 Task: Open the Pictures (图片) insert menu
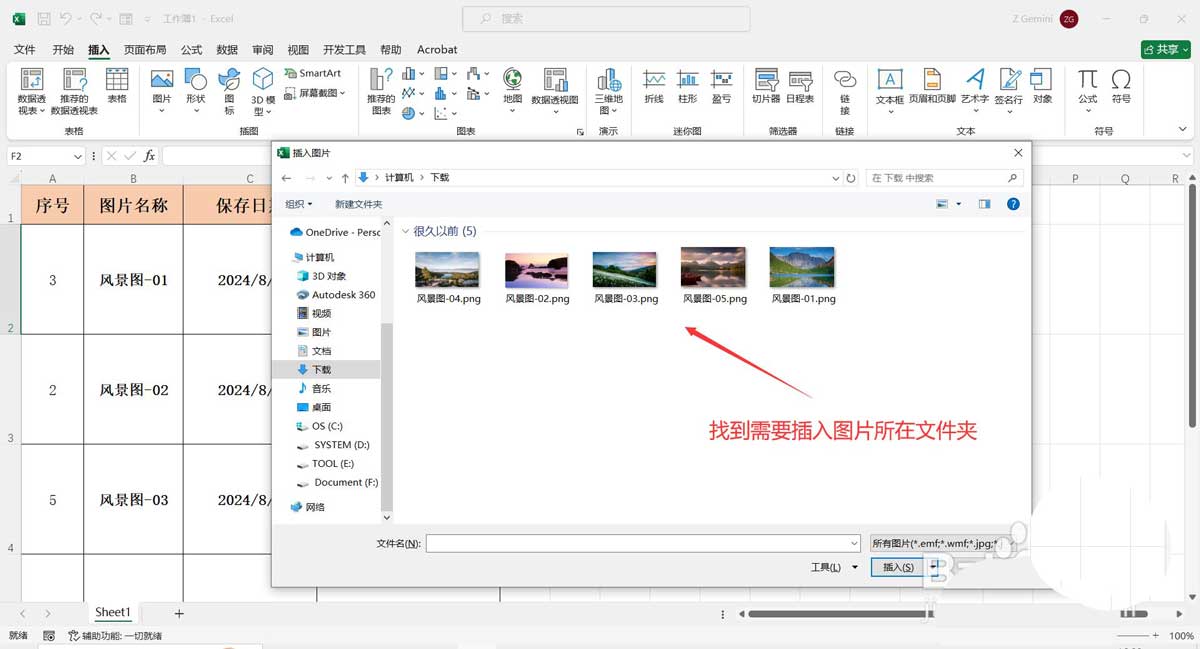[162, 91]
